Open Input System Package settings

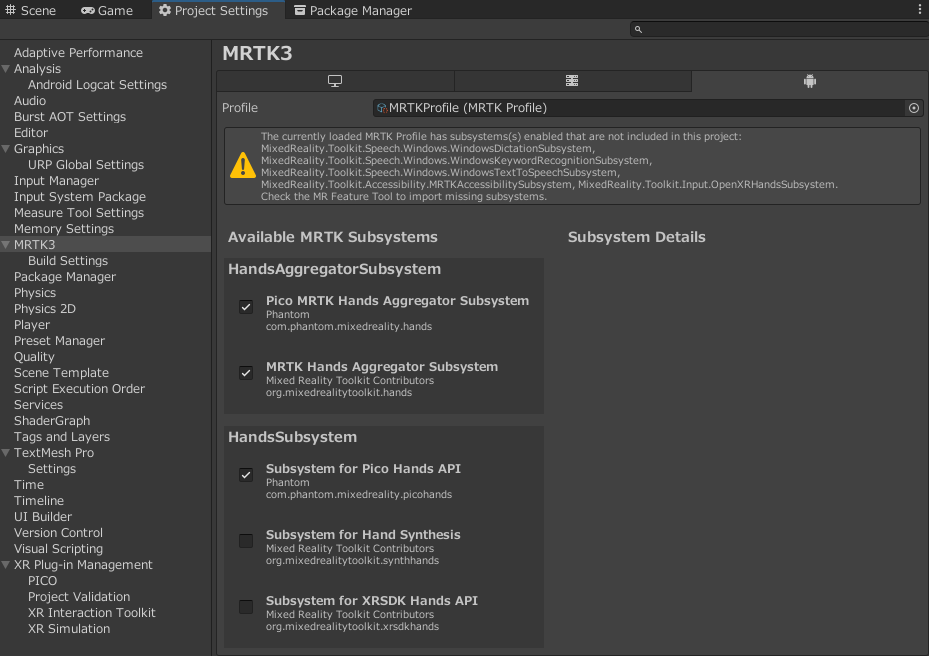[80, 197]
